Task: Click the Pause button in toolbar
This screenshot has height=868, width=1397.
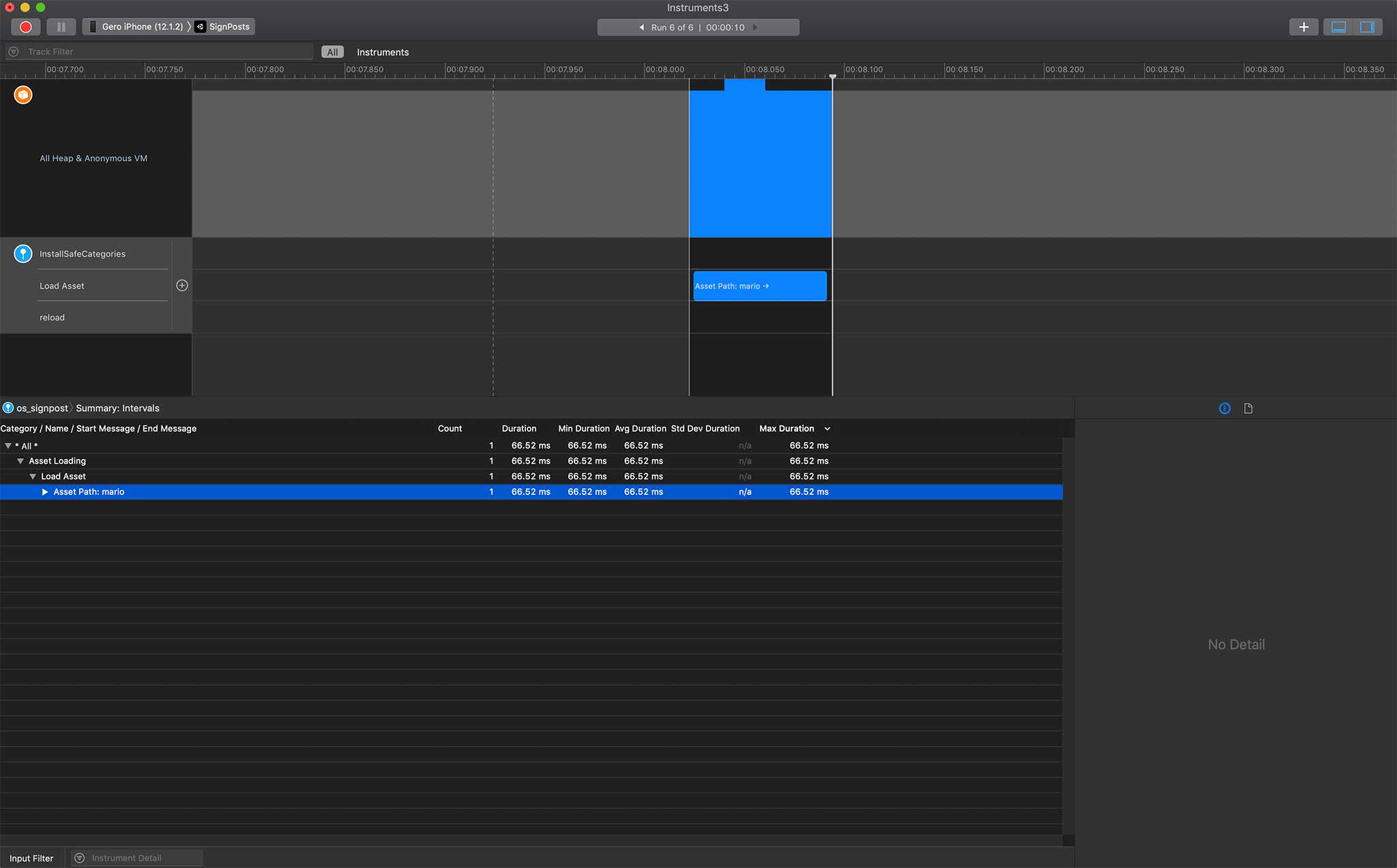Action: [61, 27]
